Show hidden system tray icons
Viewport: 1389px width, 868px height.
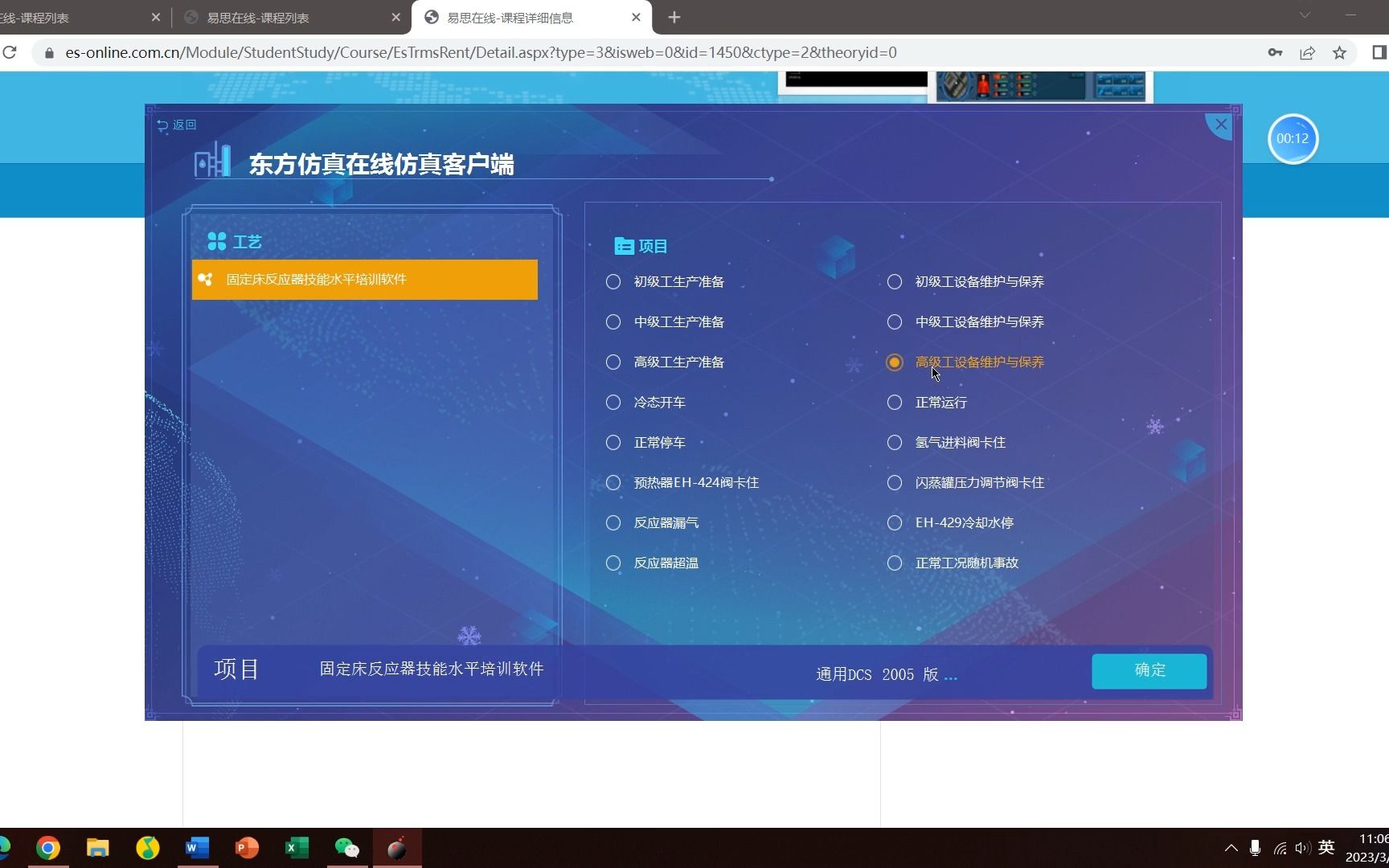click(x=1231, y=848)
